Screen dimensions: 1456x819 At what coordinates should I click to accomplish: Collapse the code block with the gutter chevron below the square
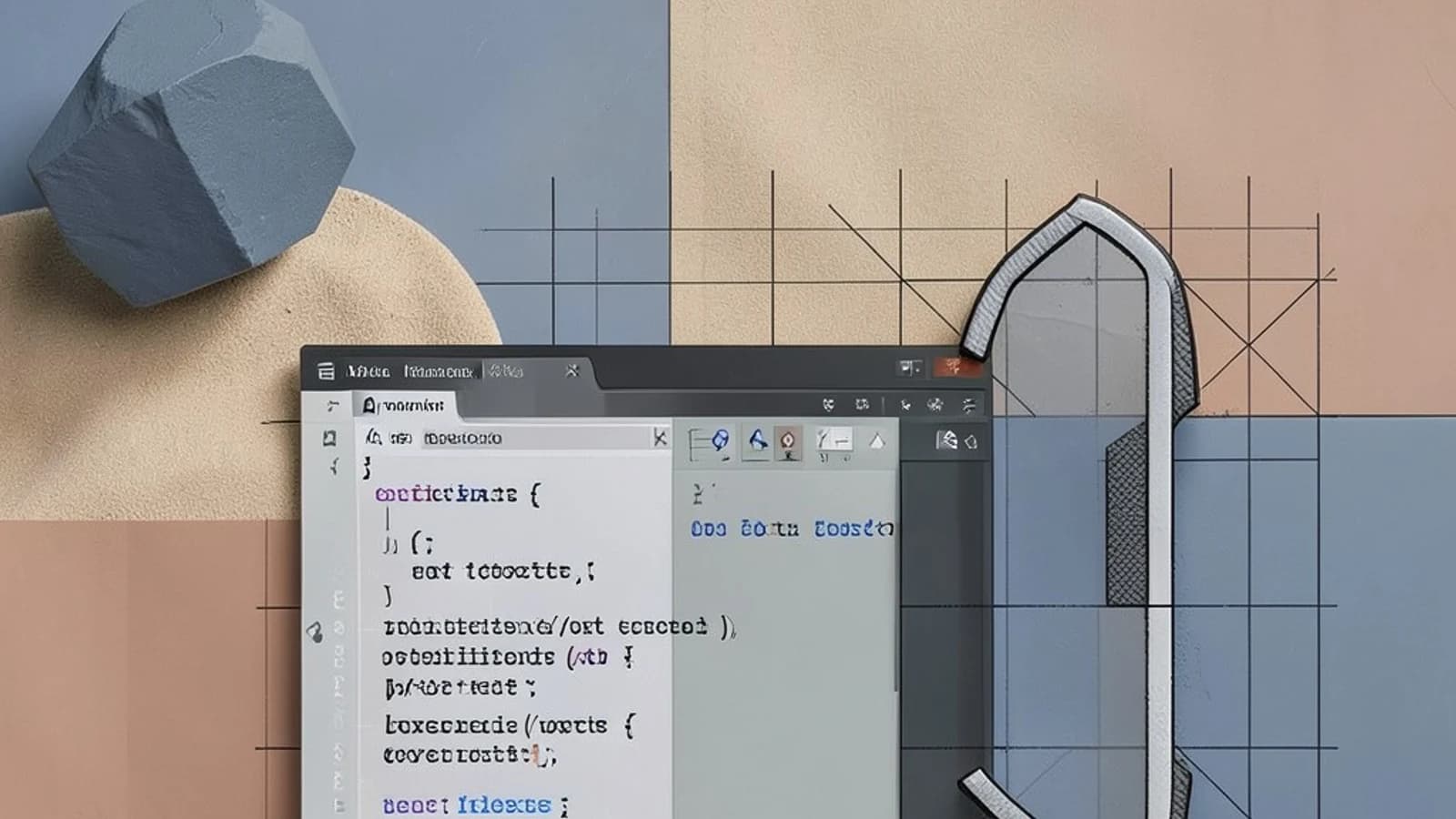pyautogui.click(x=334, y=468)
